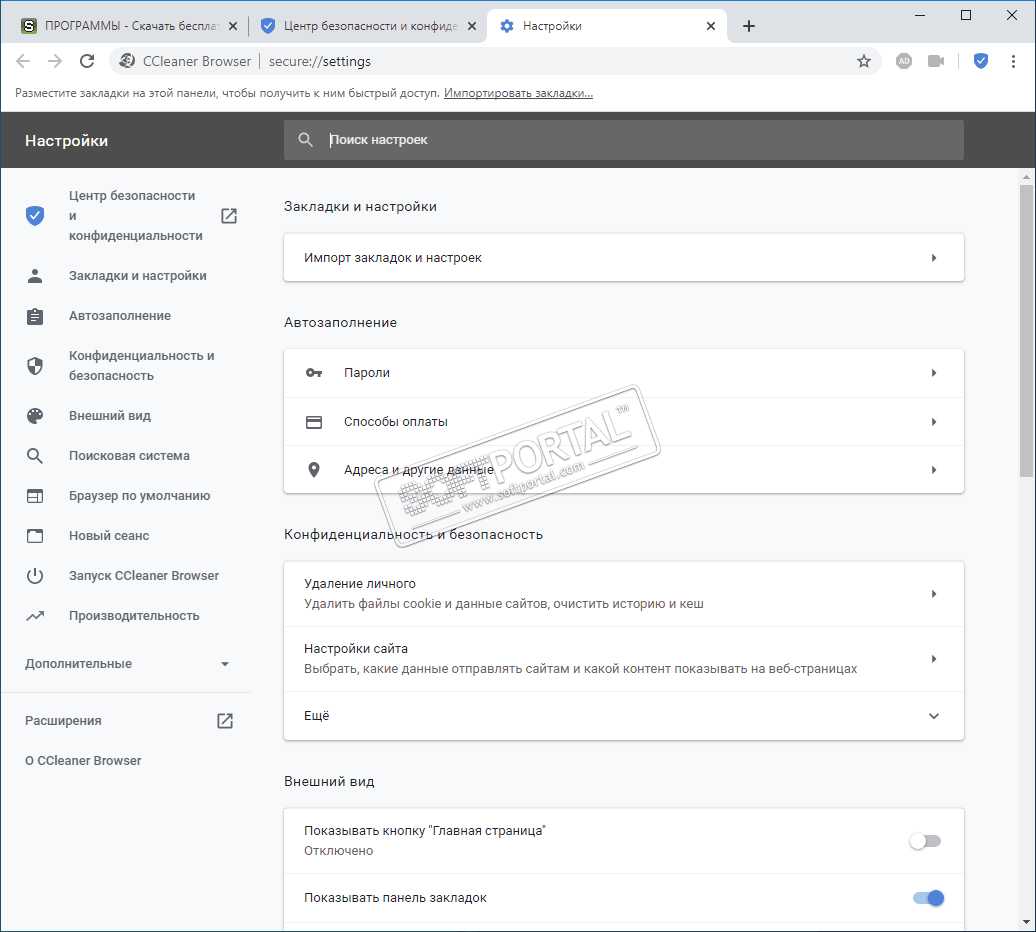The height and width of the screenshot is (932, 1036).
Task: Open the blue shield Security Center toolbar icon
Action: pos(981,61)
